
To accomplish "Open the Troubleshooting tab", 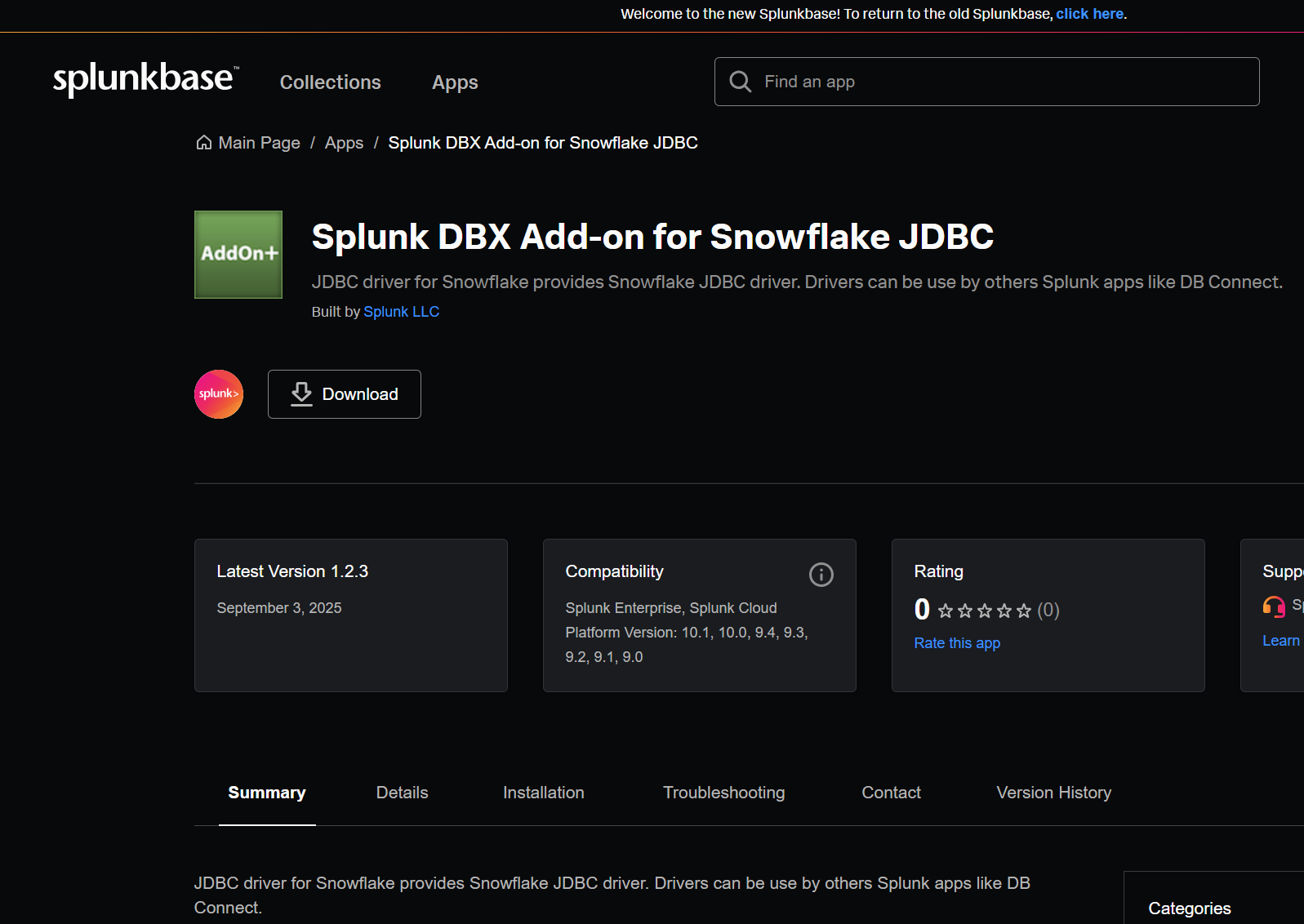I will [724, 793].
